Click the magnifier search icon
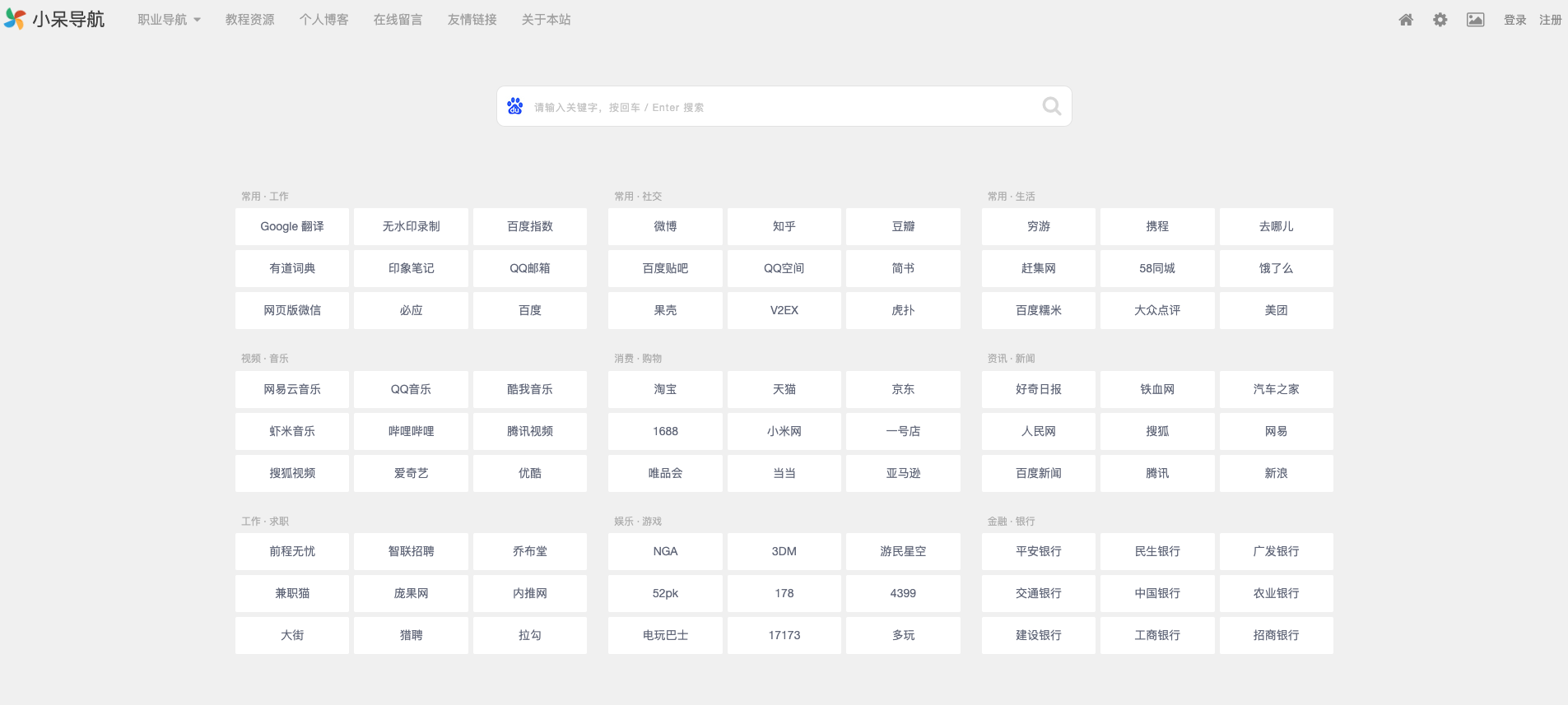Image resolution: width=1568 pixels, height=705 pixels. 1051,106
